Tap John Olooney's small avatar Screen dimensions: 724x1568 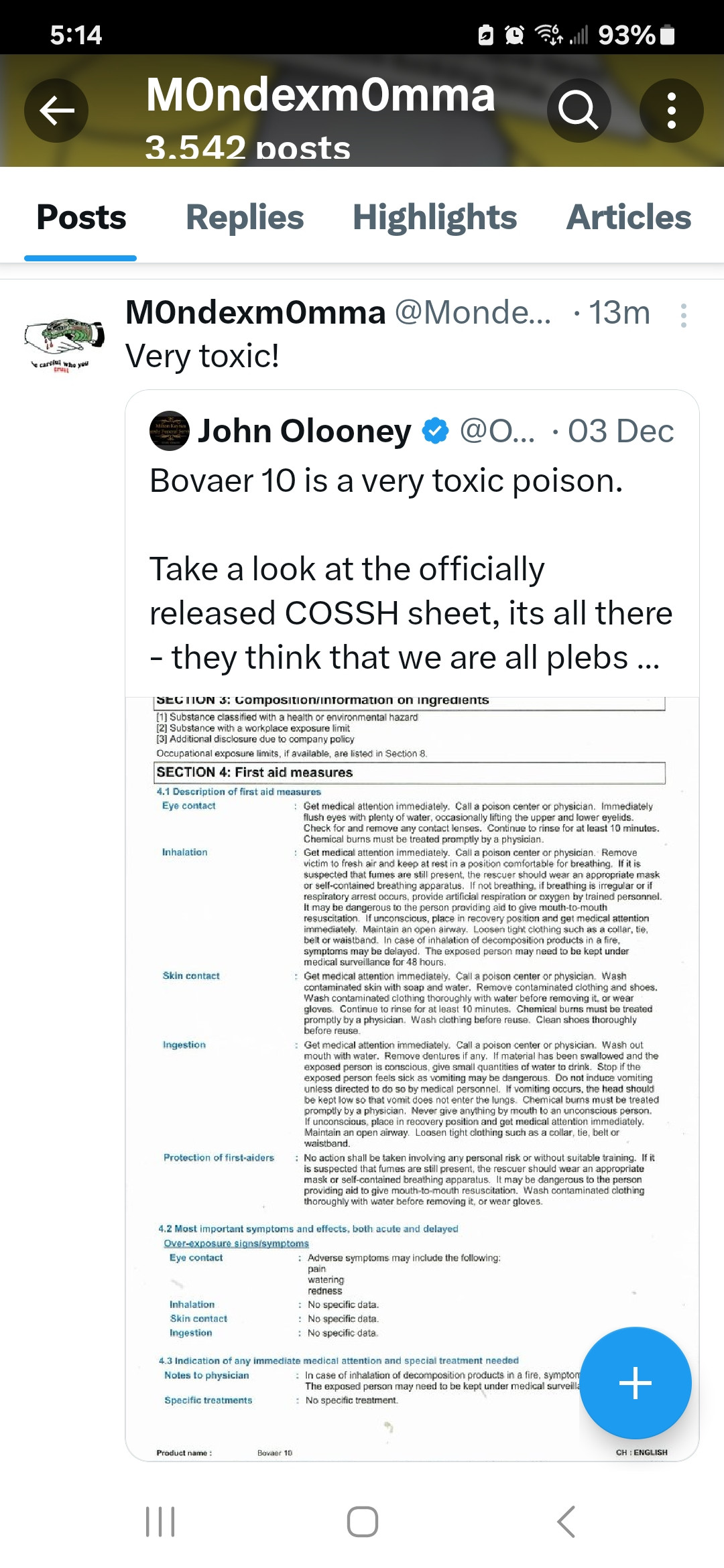(169, 431)
